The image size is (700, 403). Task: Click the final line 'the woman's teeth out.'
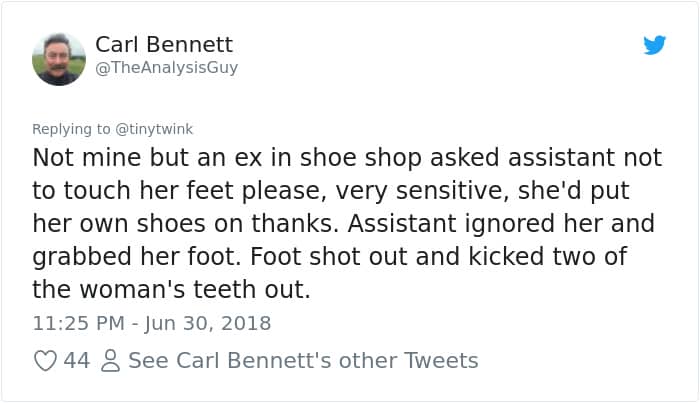pyautogui.click(x=172, y=288)
